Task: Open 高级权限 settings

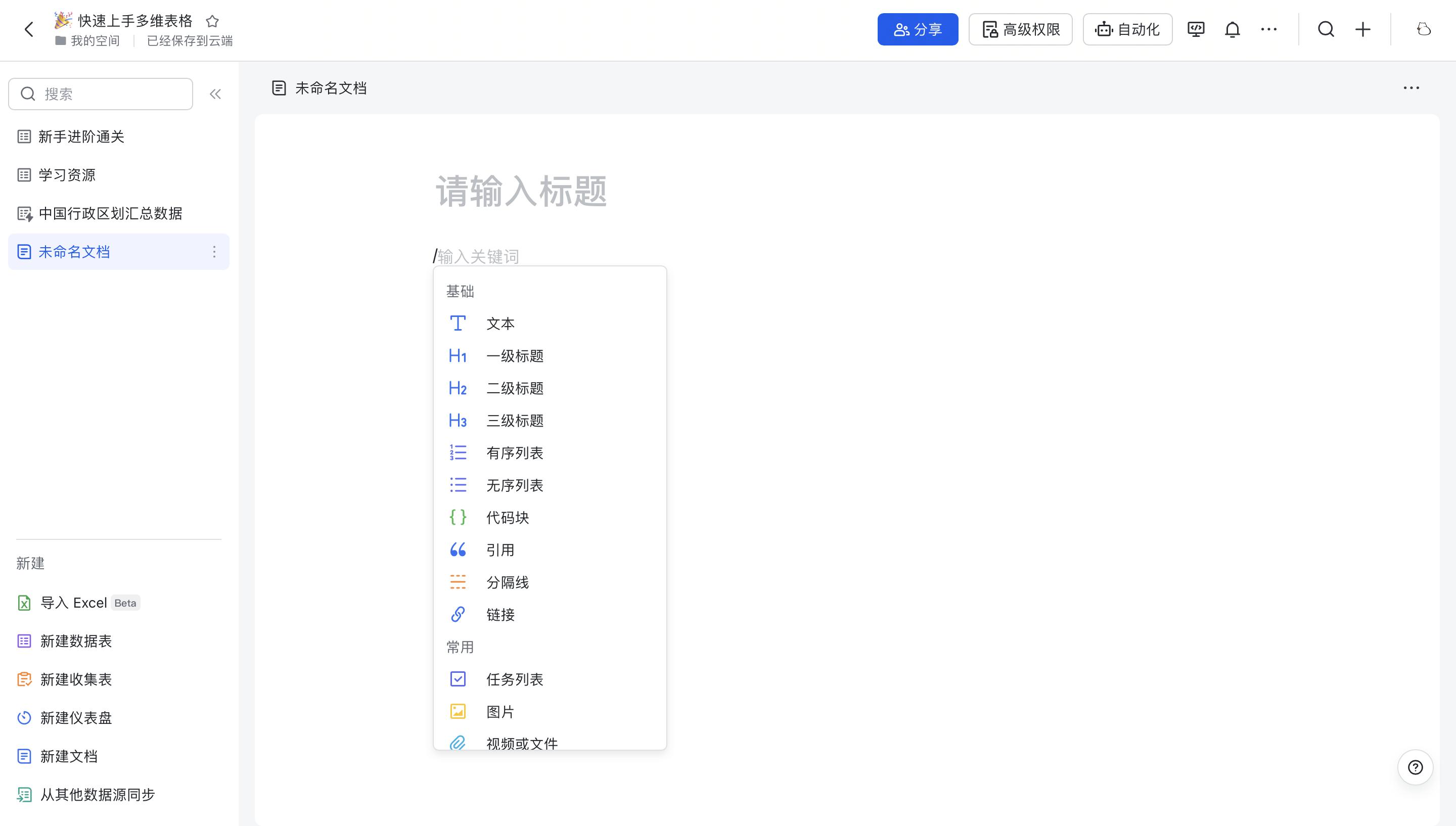Action: (1020, 29)
